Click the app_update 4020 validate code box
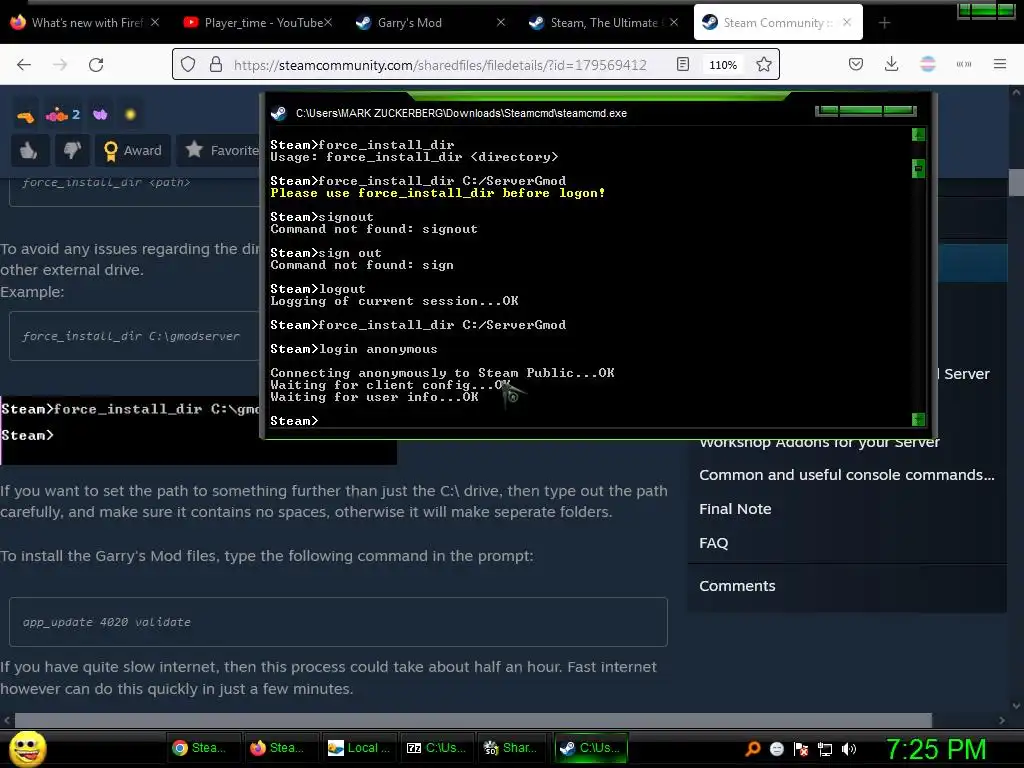1024x768 pixels. [338, 622]
